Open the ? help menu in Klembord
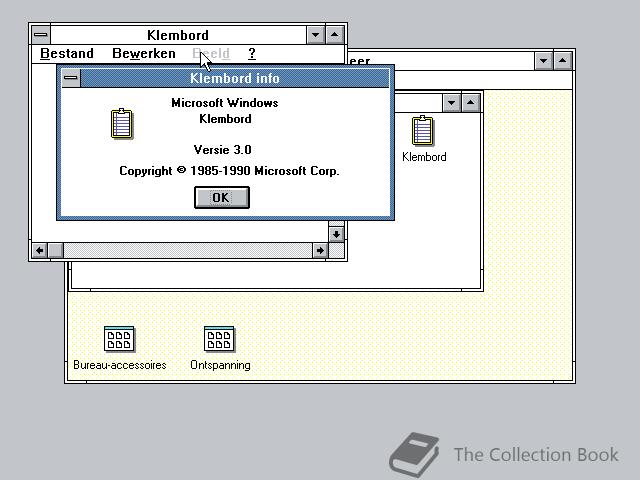The height and width of the screenshot is (480, 640). tap(252, 53)
